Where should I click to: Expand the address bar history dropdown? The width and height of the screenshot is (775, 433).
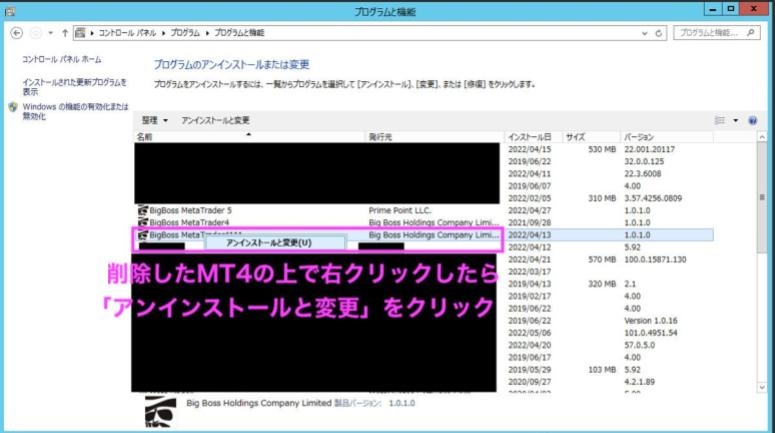pyautogui.click(x=645, y=33)
